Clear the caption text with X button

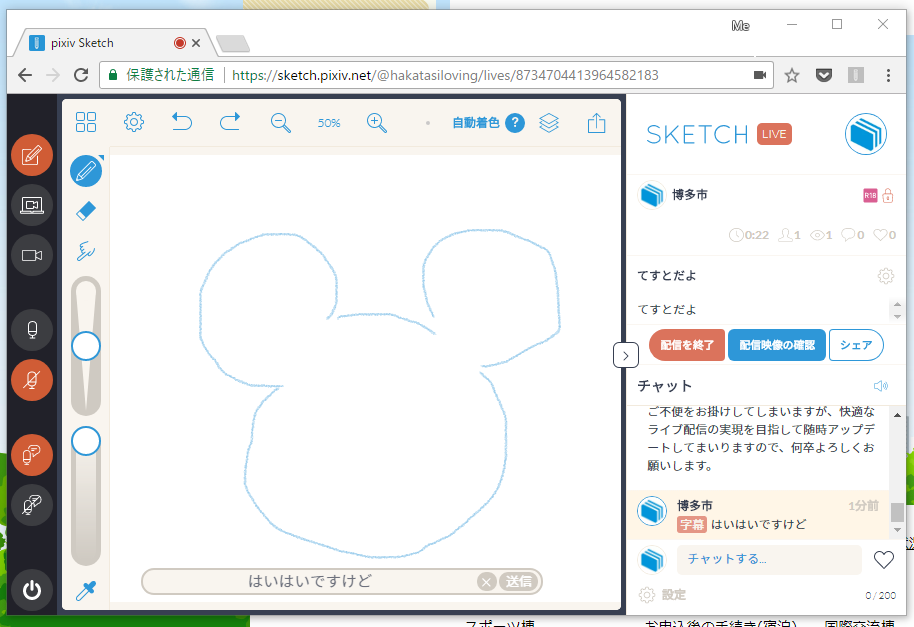tap(486, 582)
